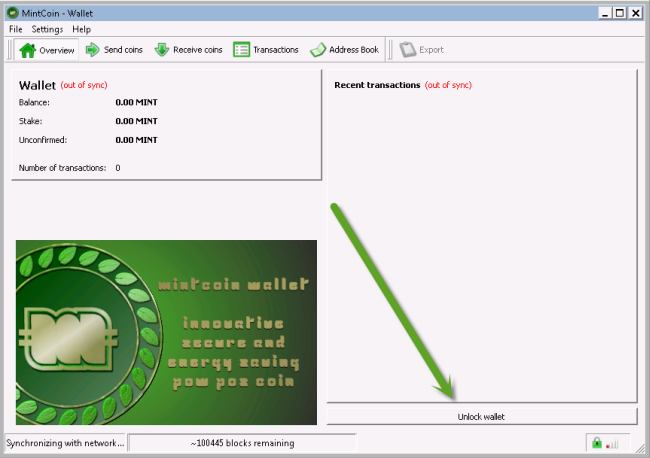Click the MintCoin wallet banner image
The height and width of the screenshot is (458, 650).
166,332
